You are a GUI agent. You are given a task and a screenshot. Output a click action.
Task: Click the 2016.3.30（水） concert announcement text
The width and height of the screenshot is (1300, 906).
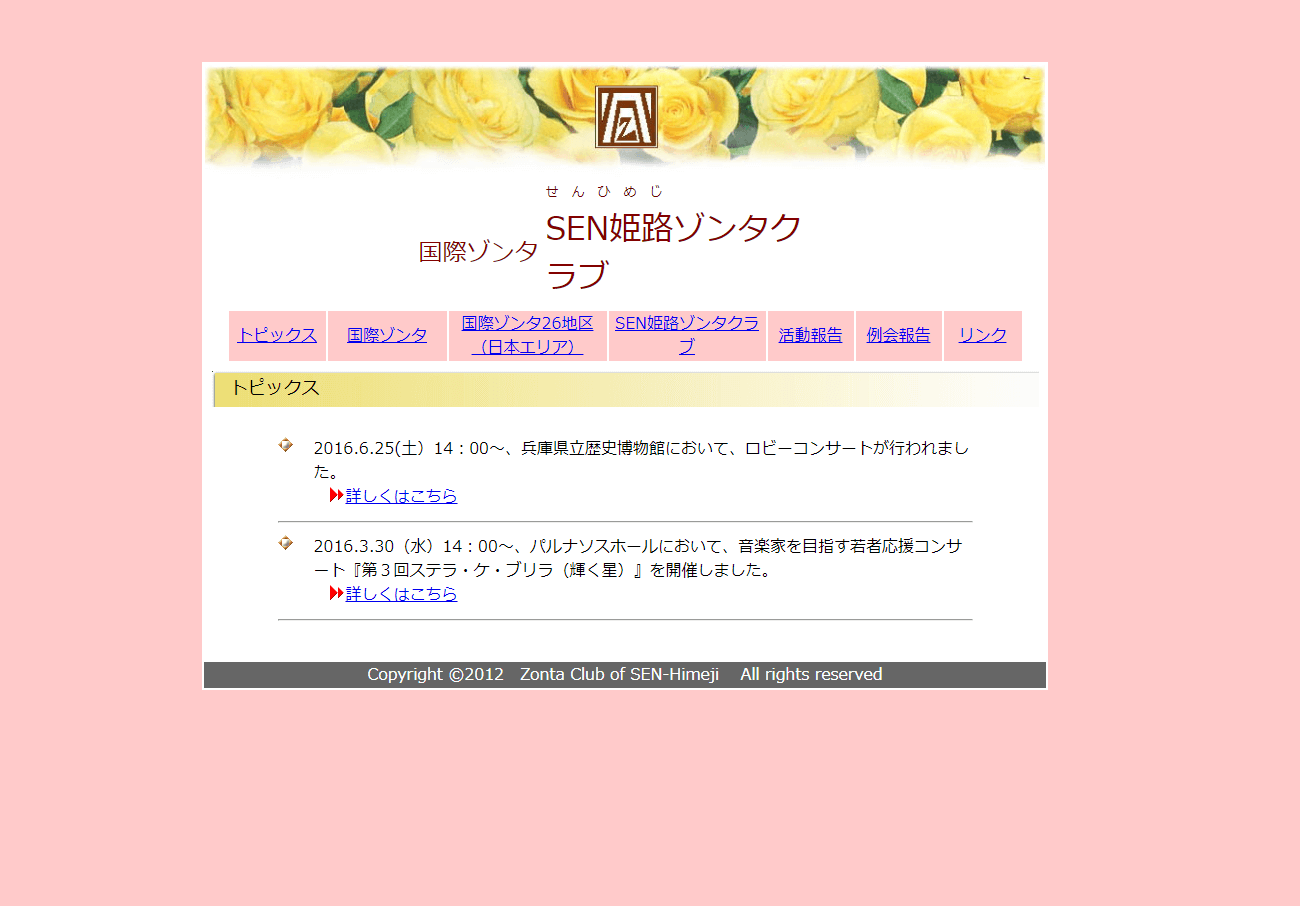tap(638, 558)
